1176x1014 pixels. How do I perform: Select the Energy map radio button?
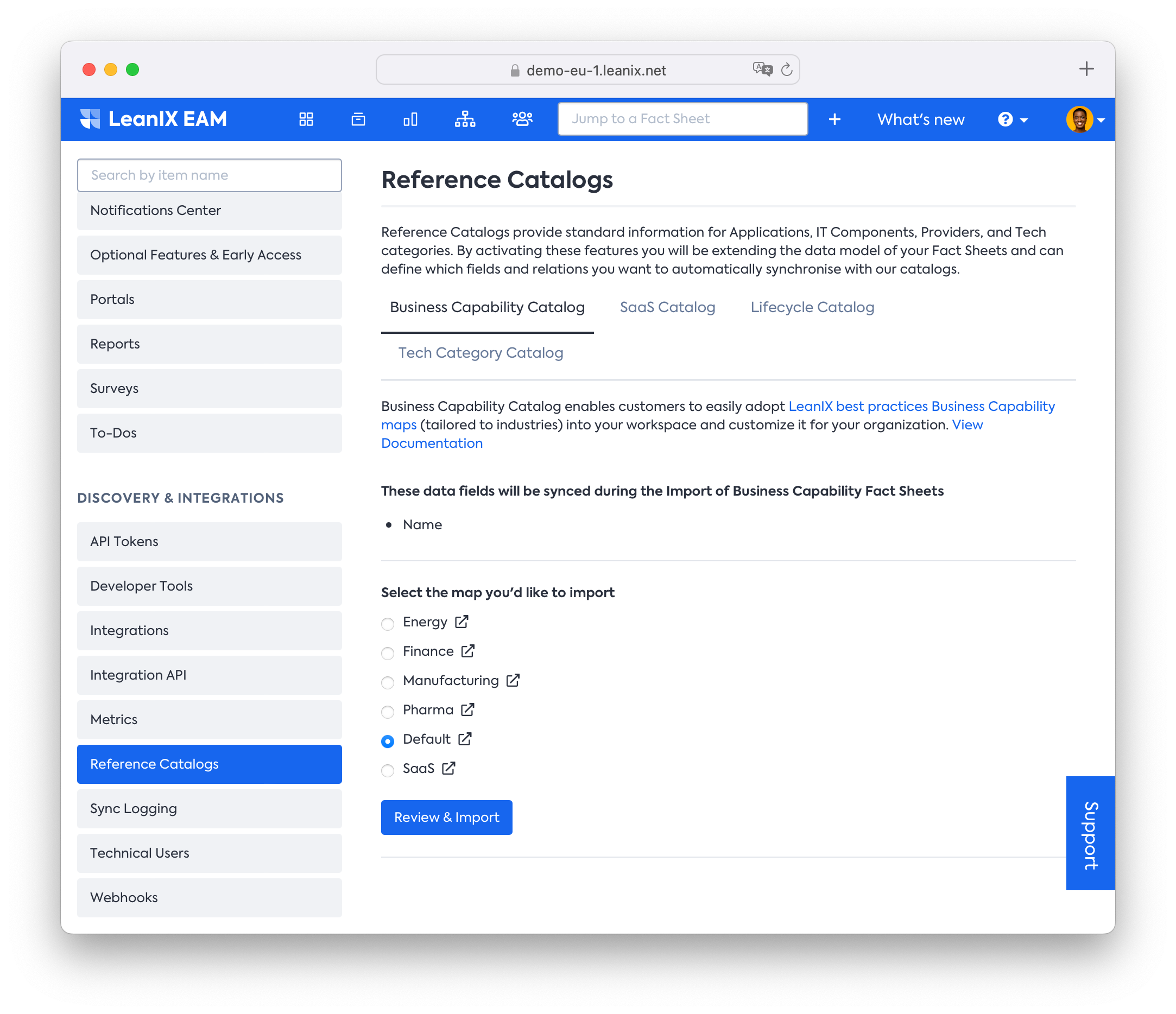coord(388,624)
